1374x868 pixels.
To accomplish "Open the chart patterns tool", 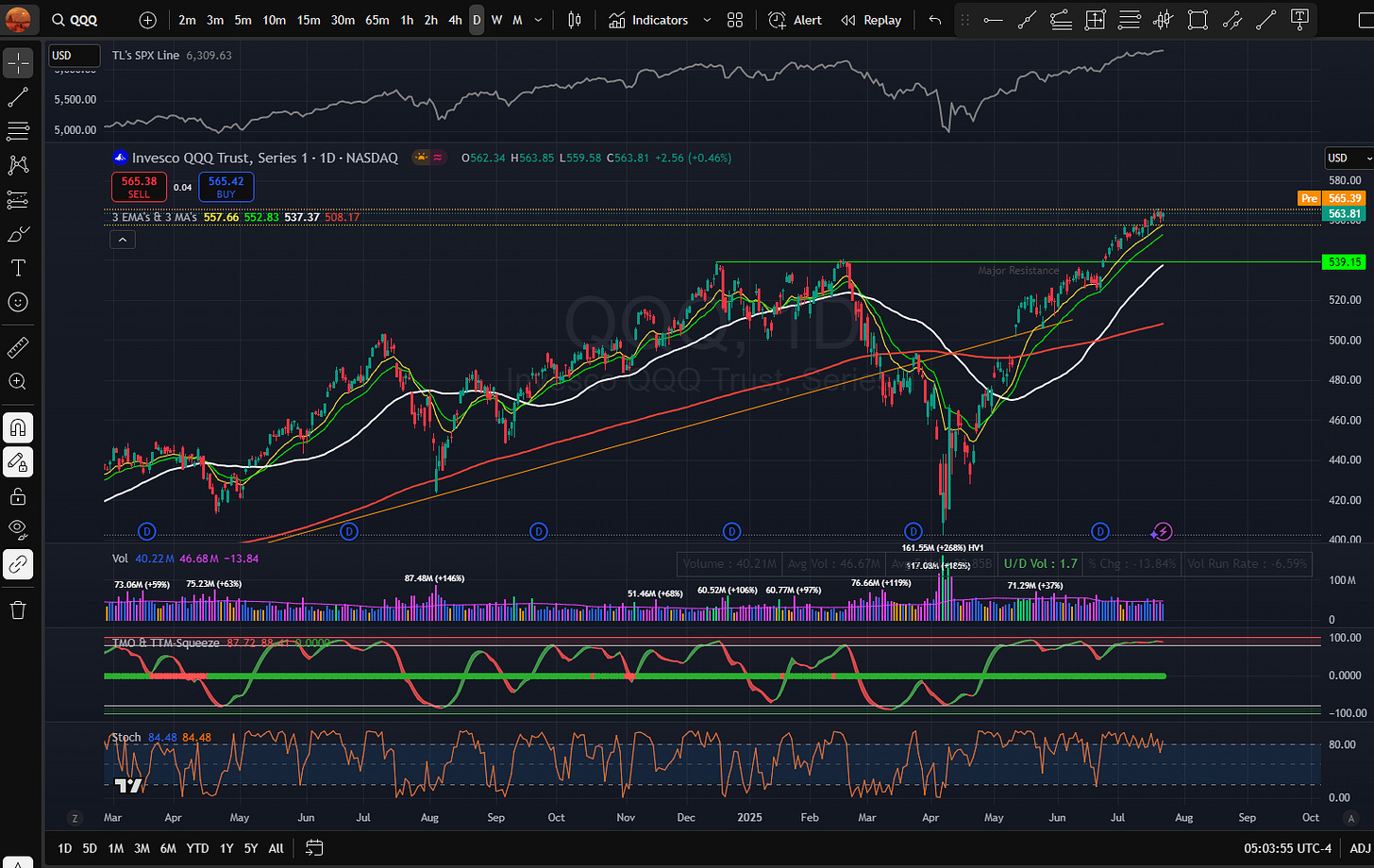I will coord(18,165).
